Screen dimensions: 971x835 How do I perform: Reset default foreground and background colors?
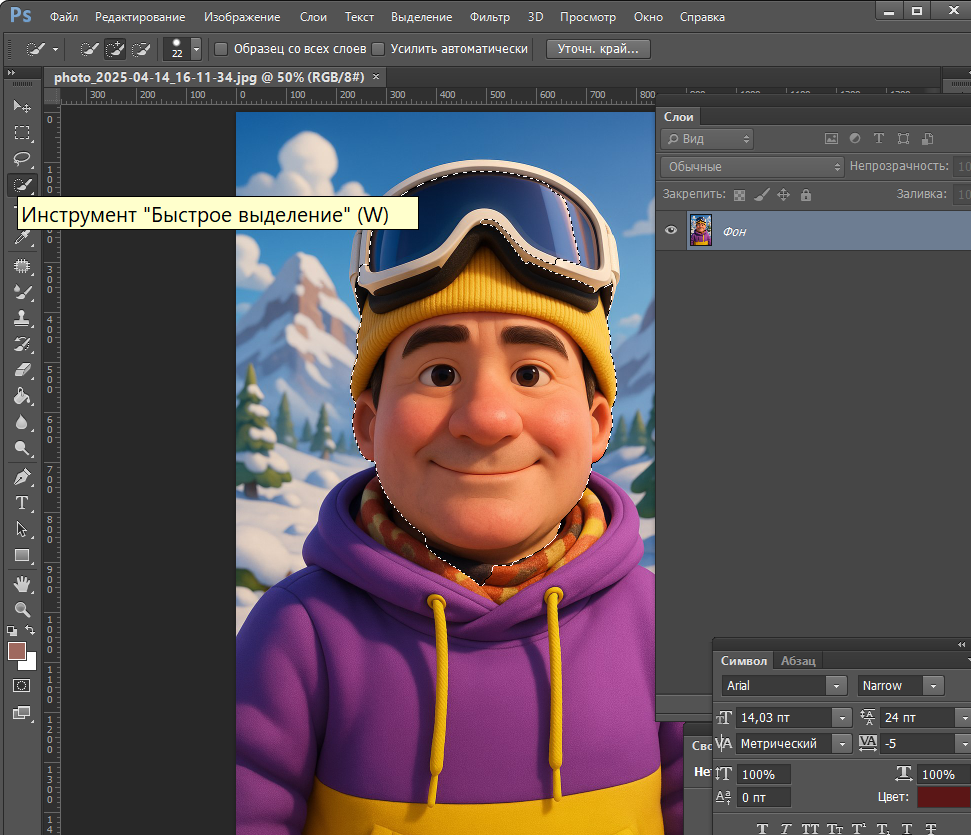pyautogui.click(x=12, y=631)
